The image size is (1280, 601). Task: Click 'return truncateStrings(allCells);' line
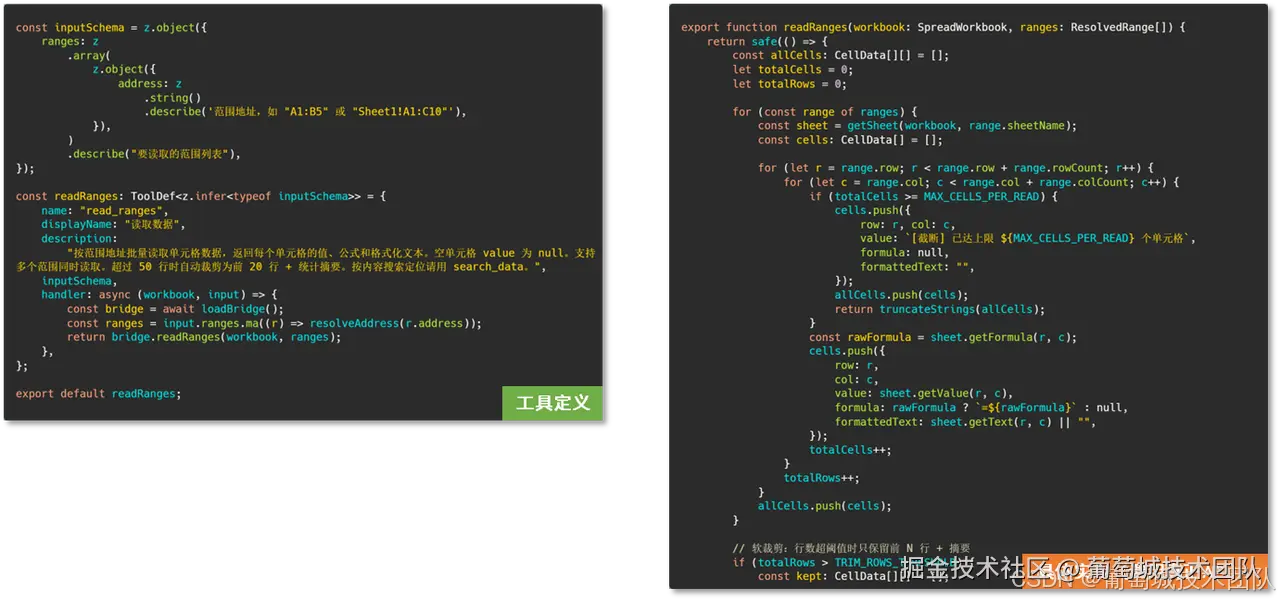click(940, 309)
